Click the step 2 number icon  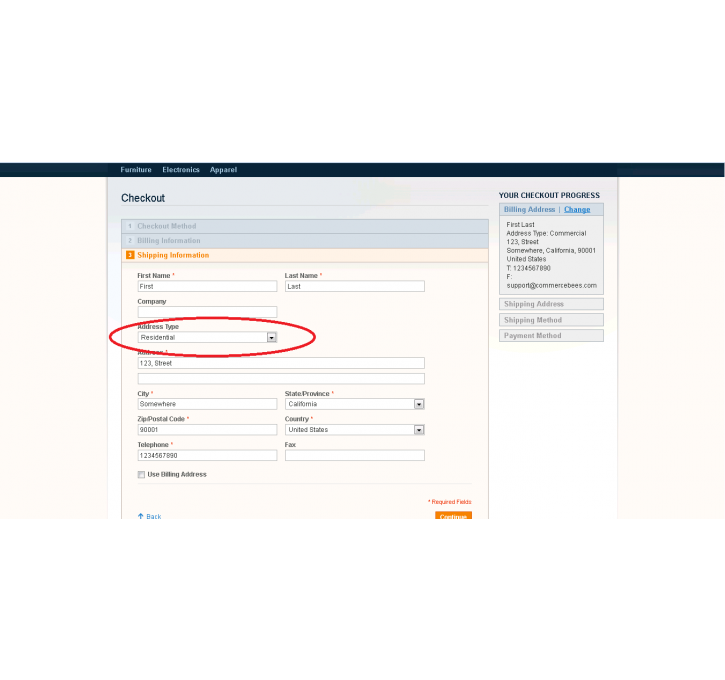point(130,241)
